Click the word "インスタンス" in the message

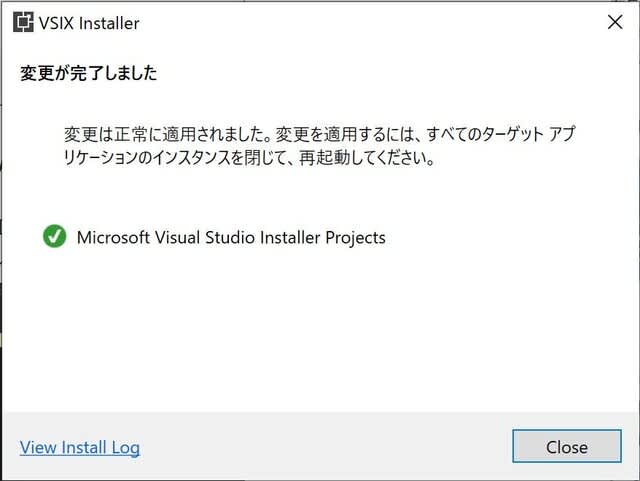point(206,160)
